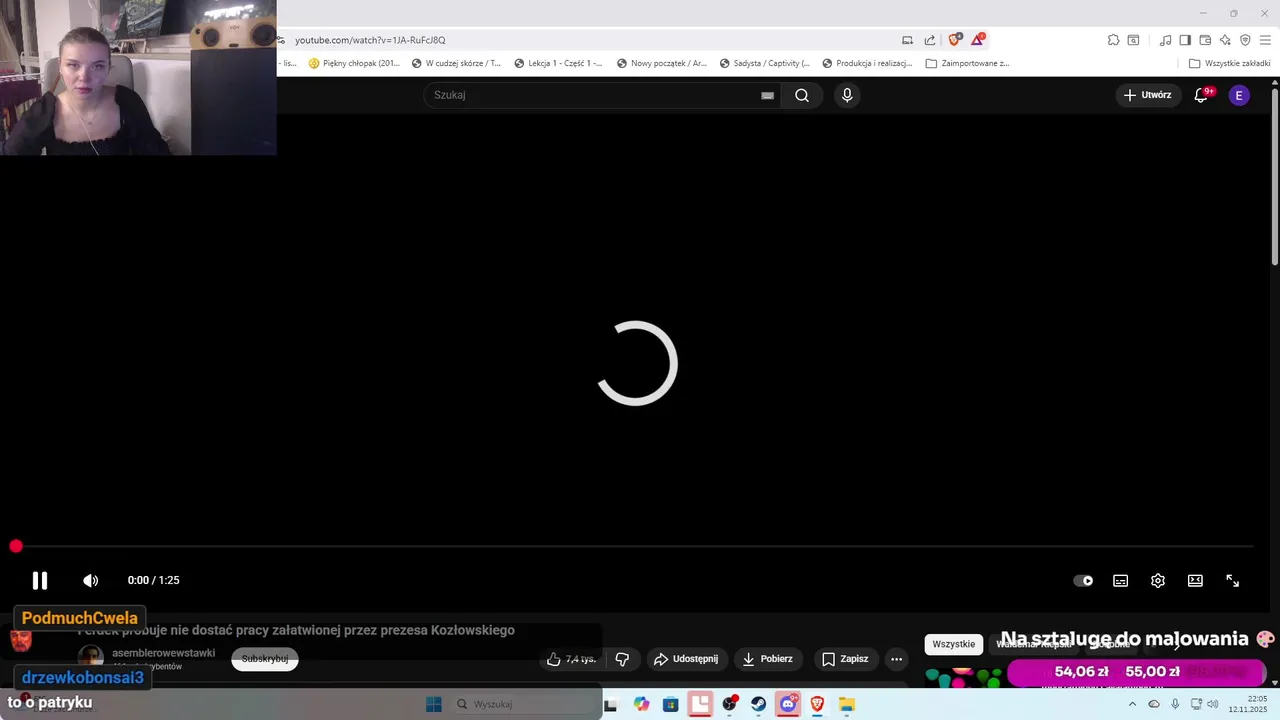1280x720 pixels.
Task: Open the tab search icon in toolbar
Action: pyautogui.click(x=1133, y=40)
